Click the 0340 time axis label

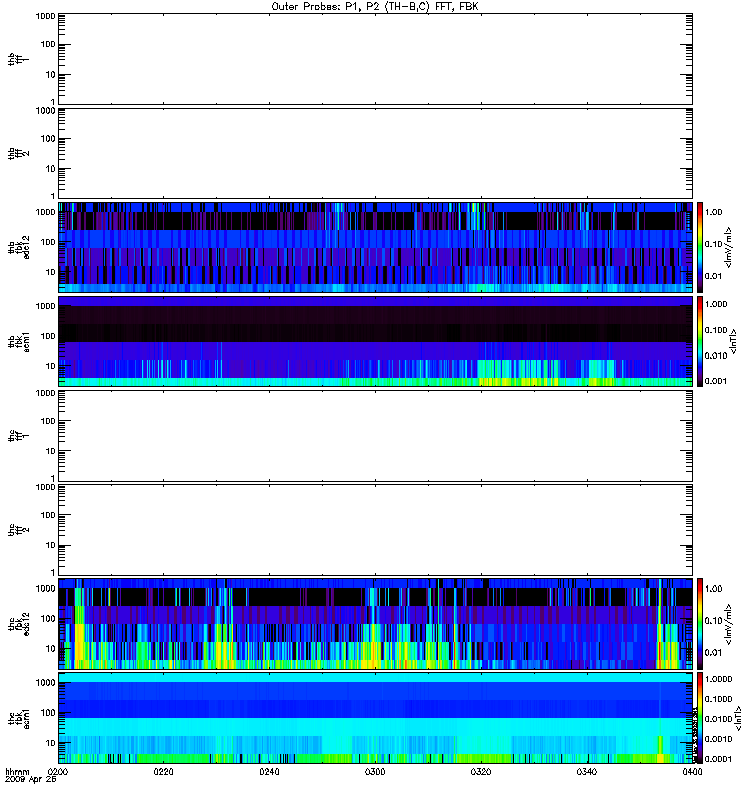click(x=587, y=772)
